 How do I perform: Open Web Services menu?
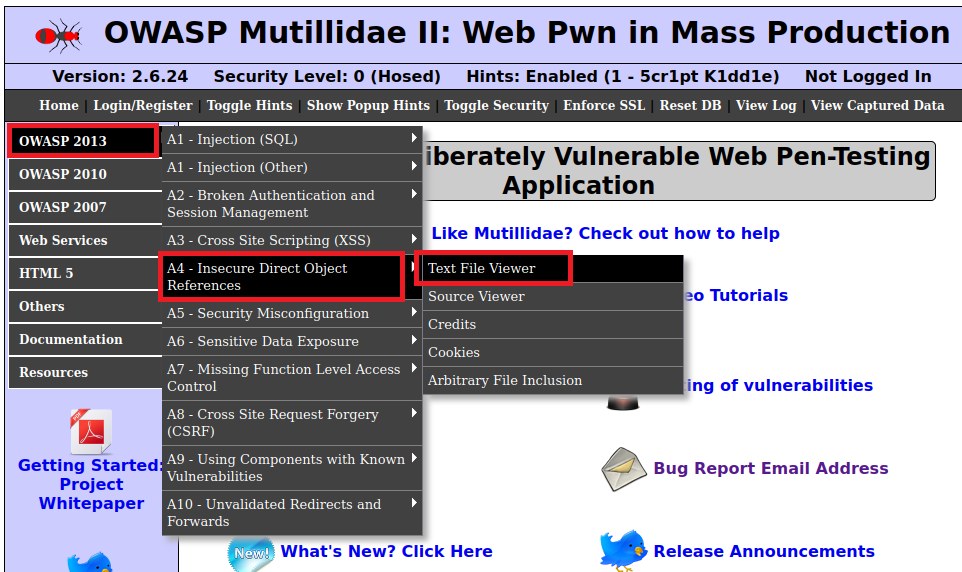pos(85,241)
